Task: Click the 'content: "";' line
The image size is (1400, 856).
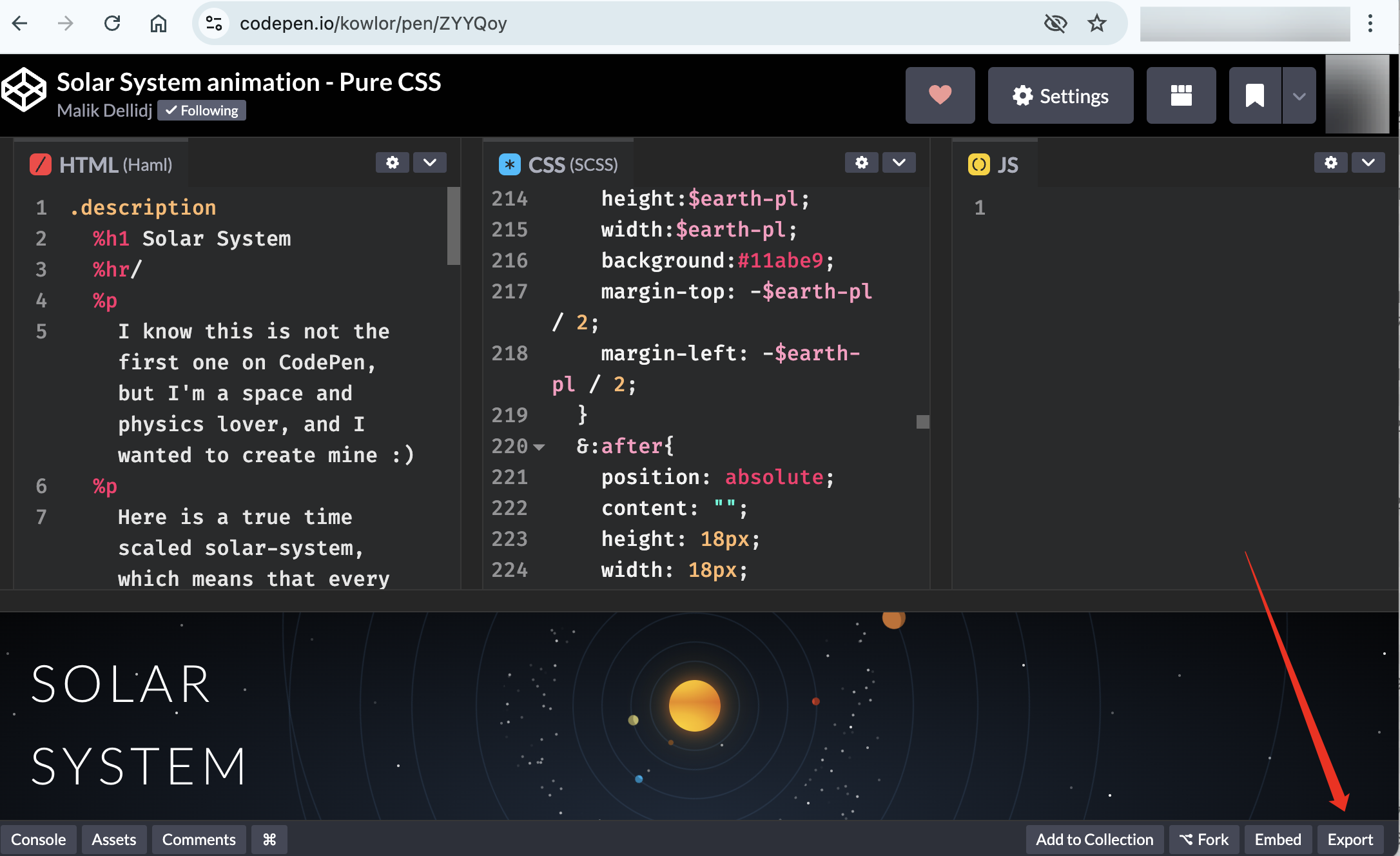Action: pos(675,508)
